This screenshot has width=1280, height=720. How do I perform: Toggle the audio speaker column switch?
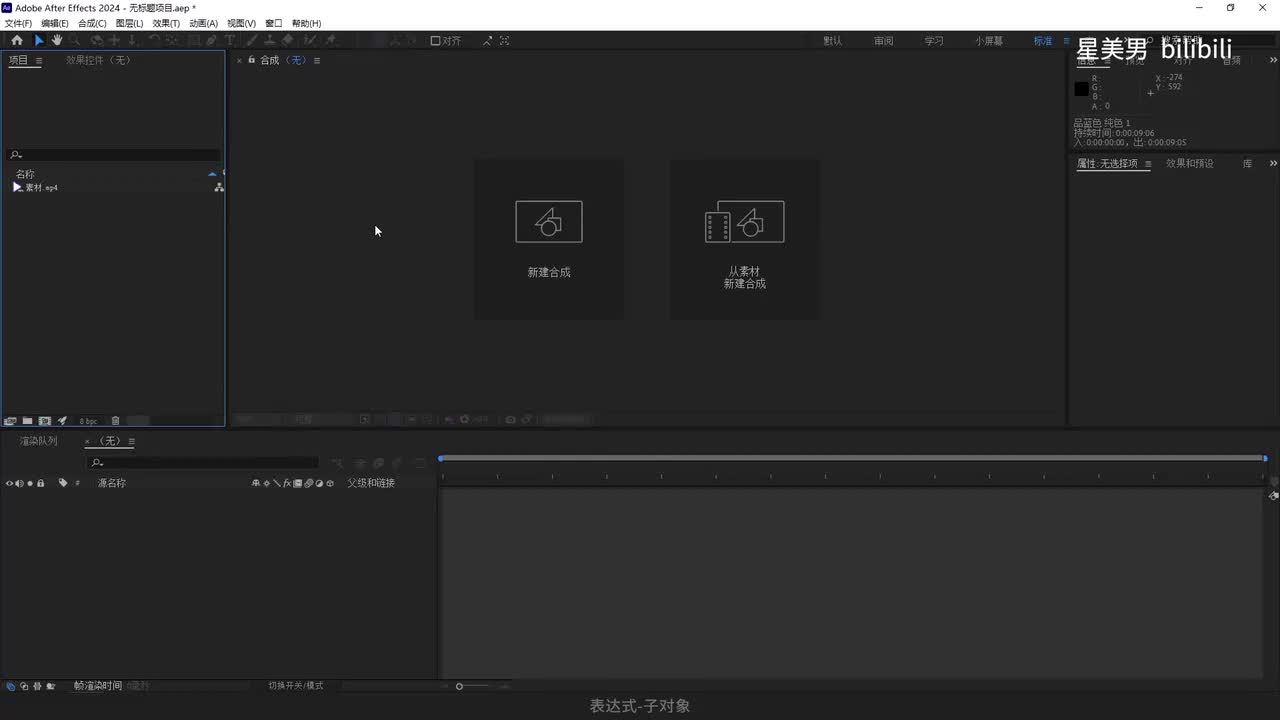(x=19, y=483)
